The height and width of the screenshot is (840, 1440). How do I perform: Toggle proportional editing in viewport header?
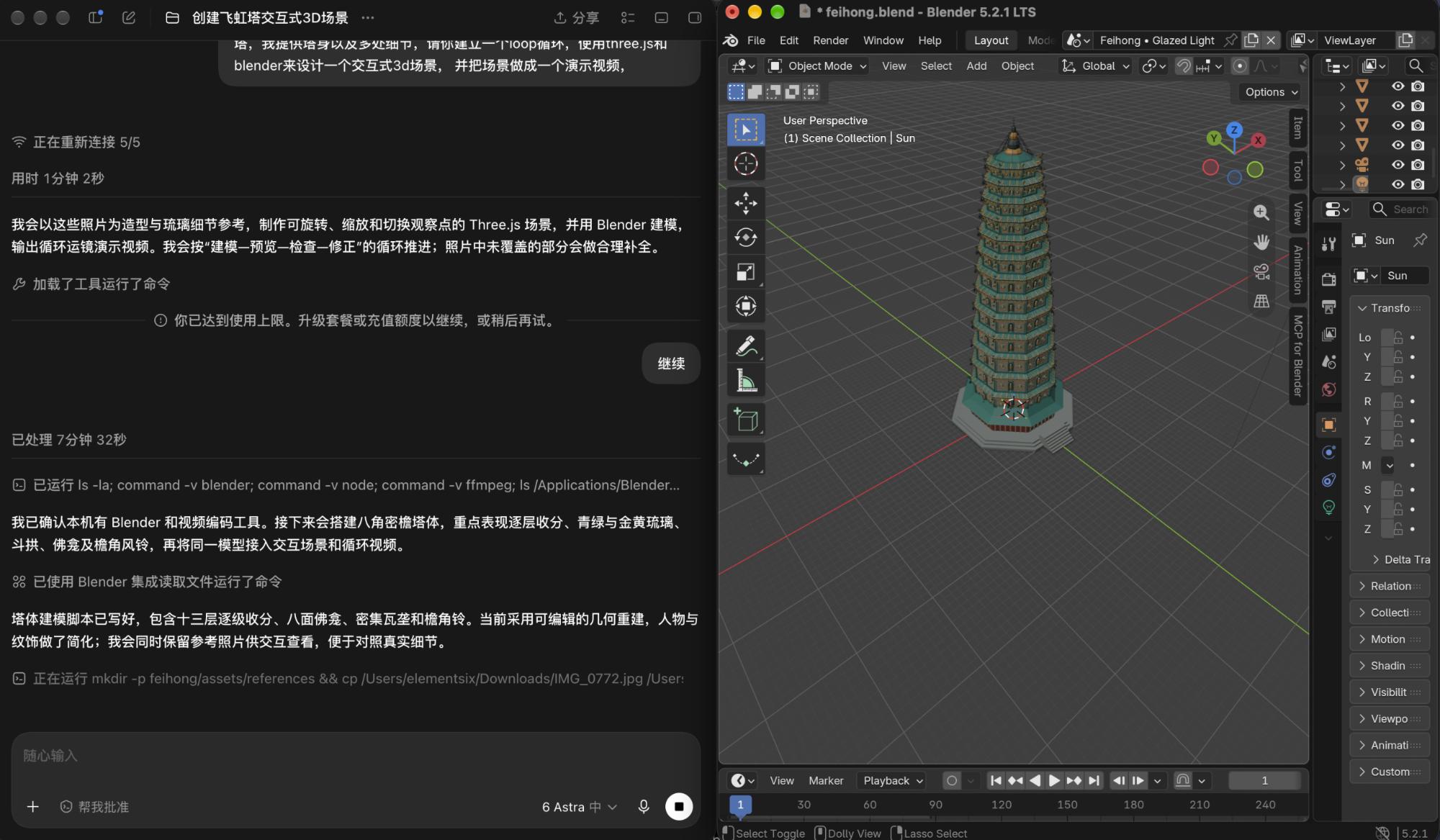(x=1239, y=66)
